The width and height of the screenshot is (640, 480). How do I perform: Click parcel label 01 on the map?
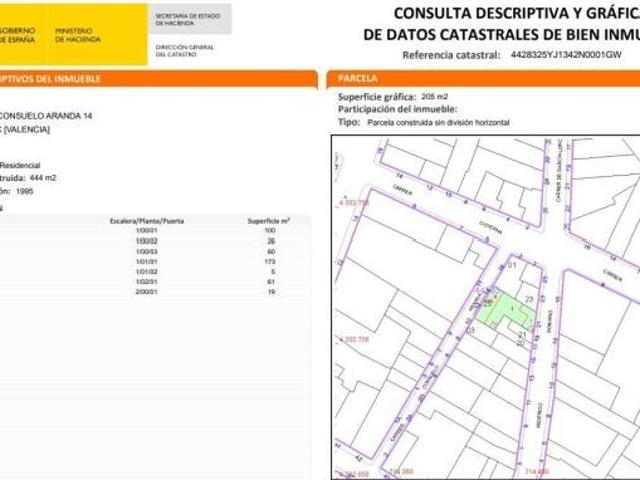point(511,265)
